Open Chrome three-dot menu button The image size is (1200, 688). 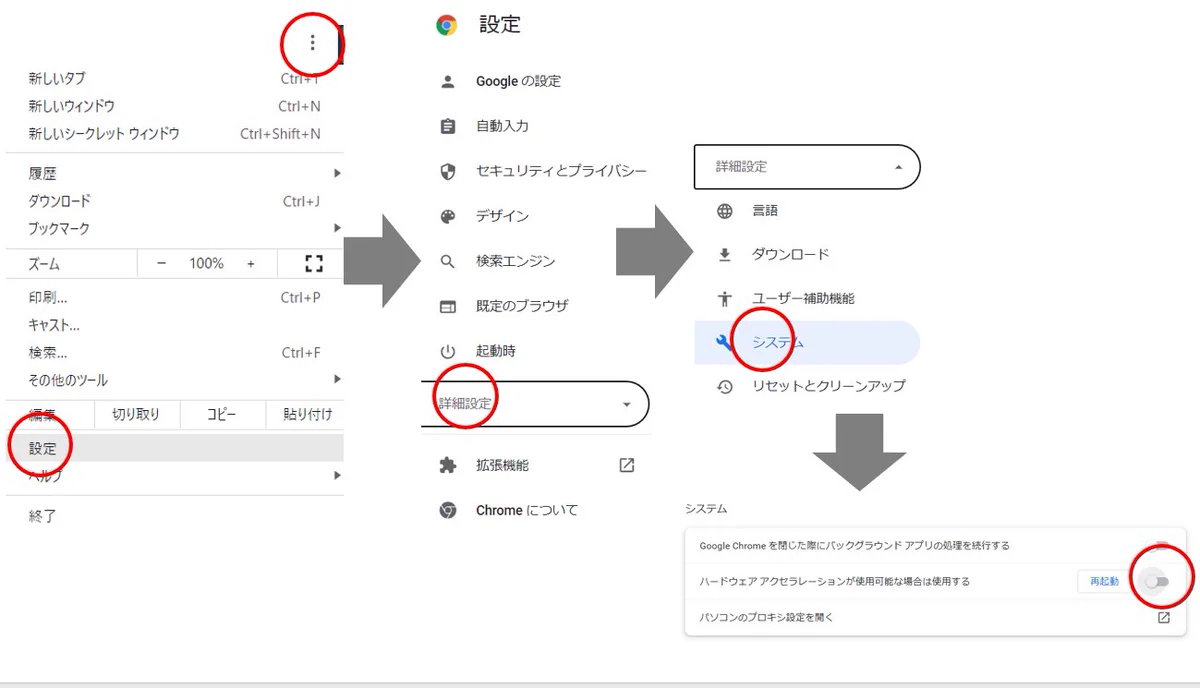tap(313, 43)
